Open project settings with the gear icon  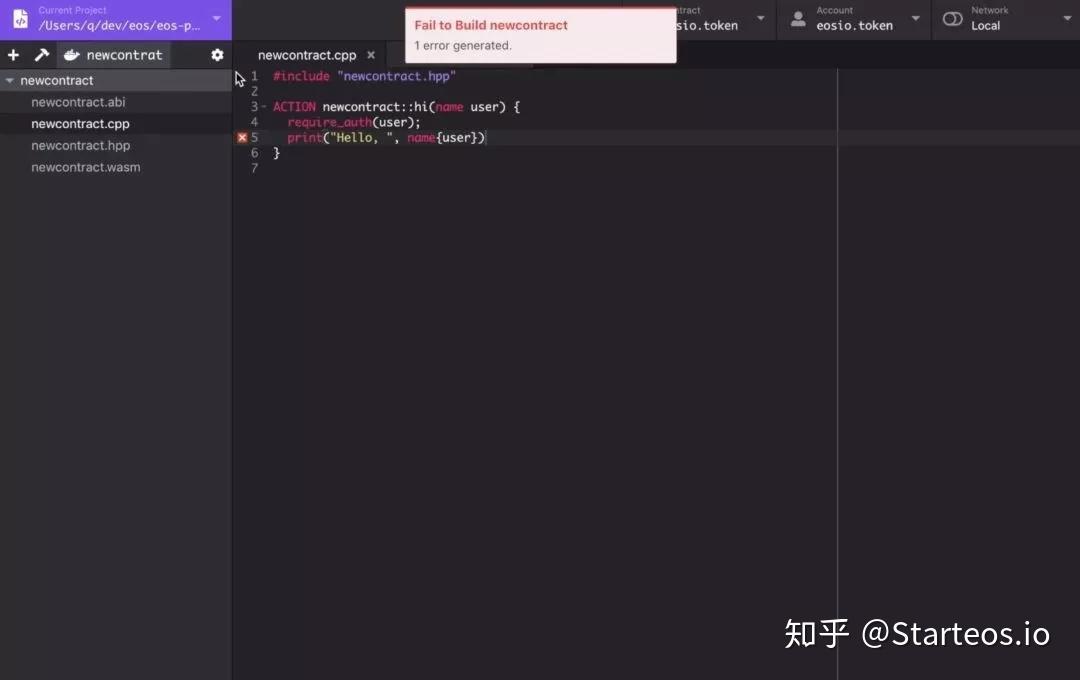(x=217, y=55)
